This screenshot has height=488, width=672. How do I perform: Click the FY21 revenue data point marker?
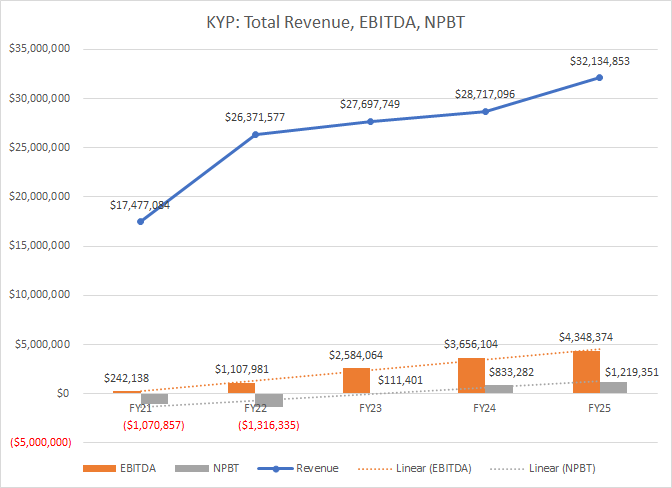pos(140,221)
